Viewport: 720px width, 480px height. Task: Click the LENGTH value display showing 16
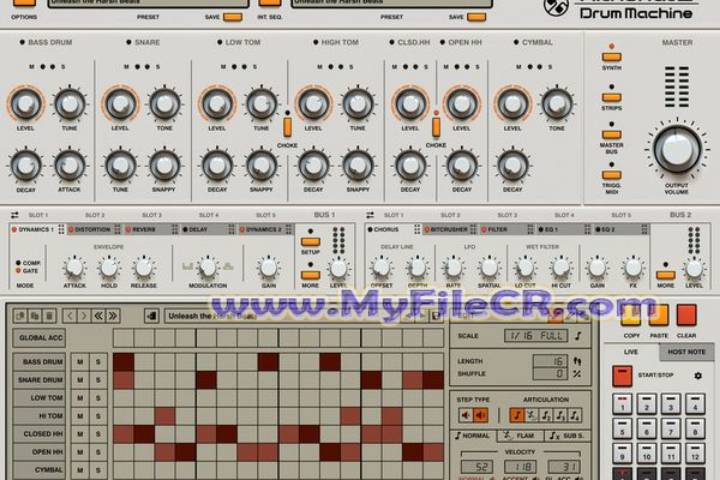(x=550, y=361)
